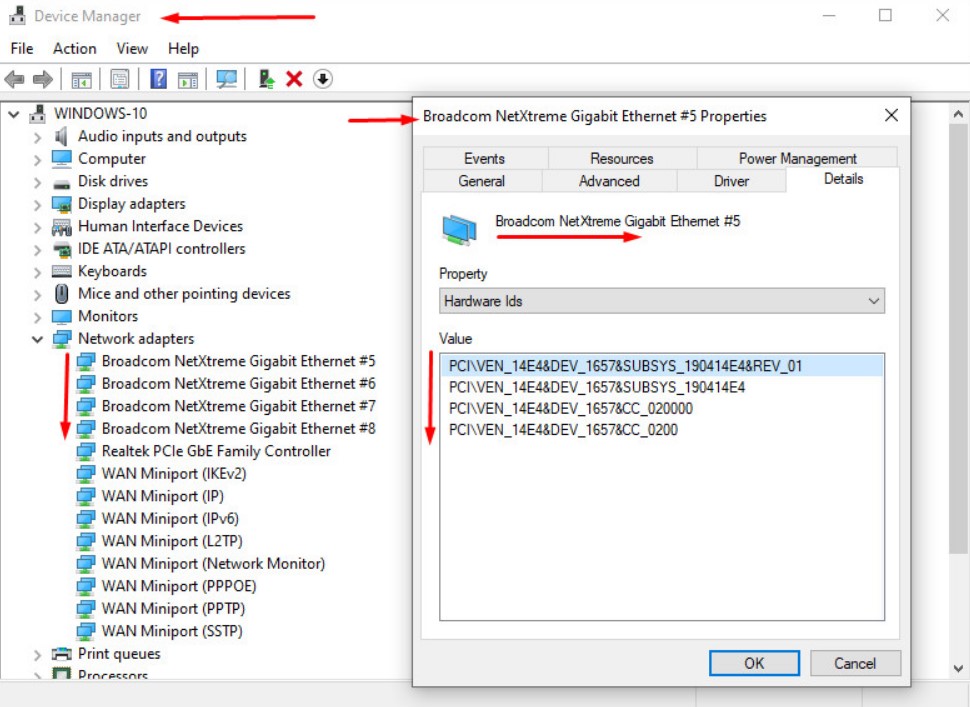Select WAN Miniport (L2TP)
This screenshot has width=970, height=707.
(x=172, y=541)
